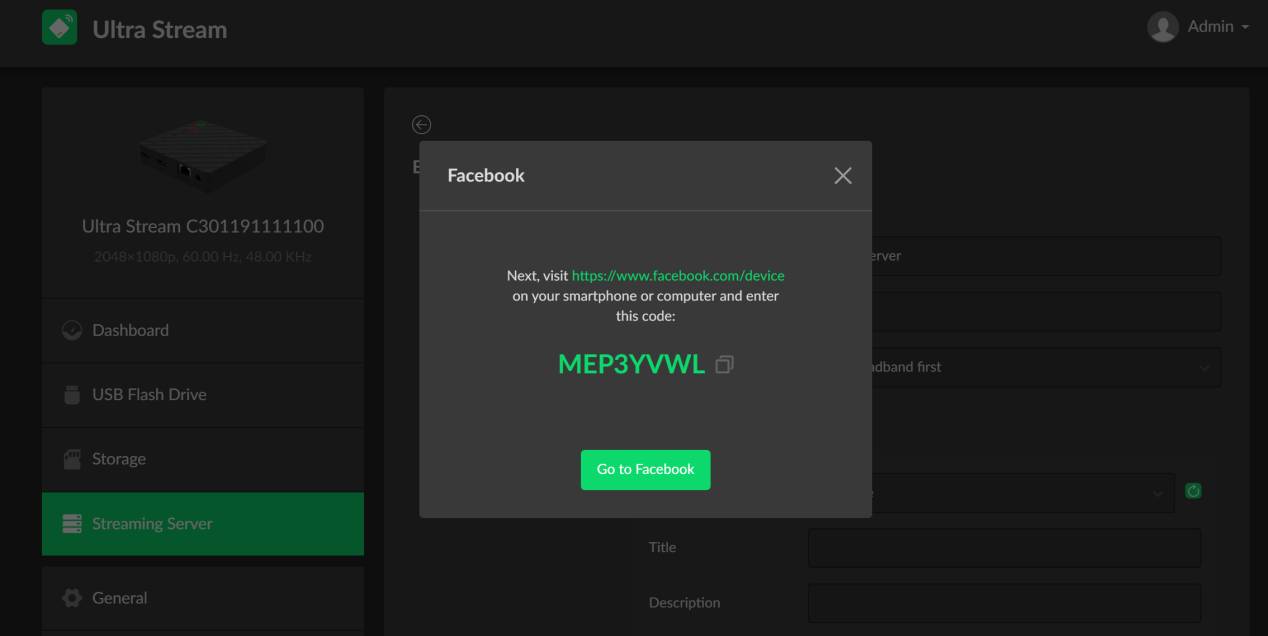
Task: Select the MEP3YVWL code text
Action: [x=631, y=364]
